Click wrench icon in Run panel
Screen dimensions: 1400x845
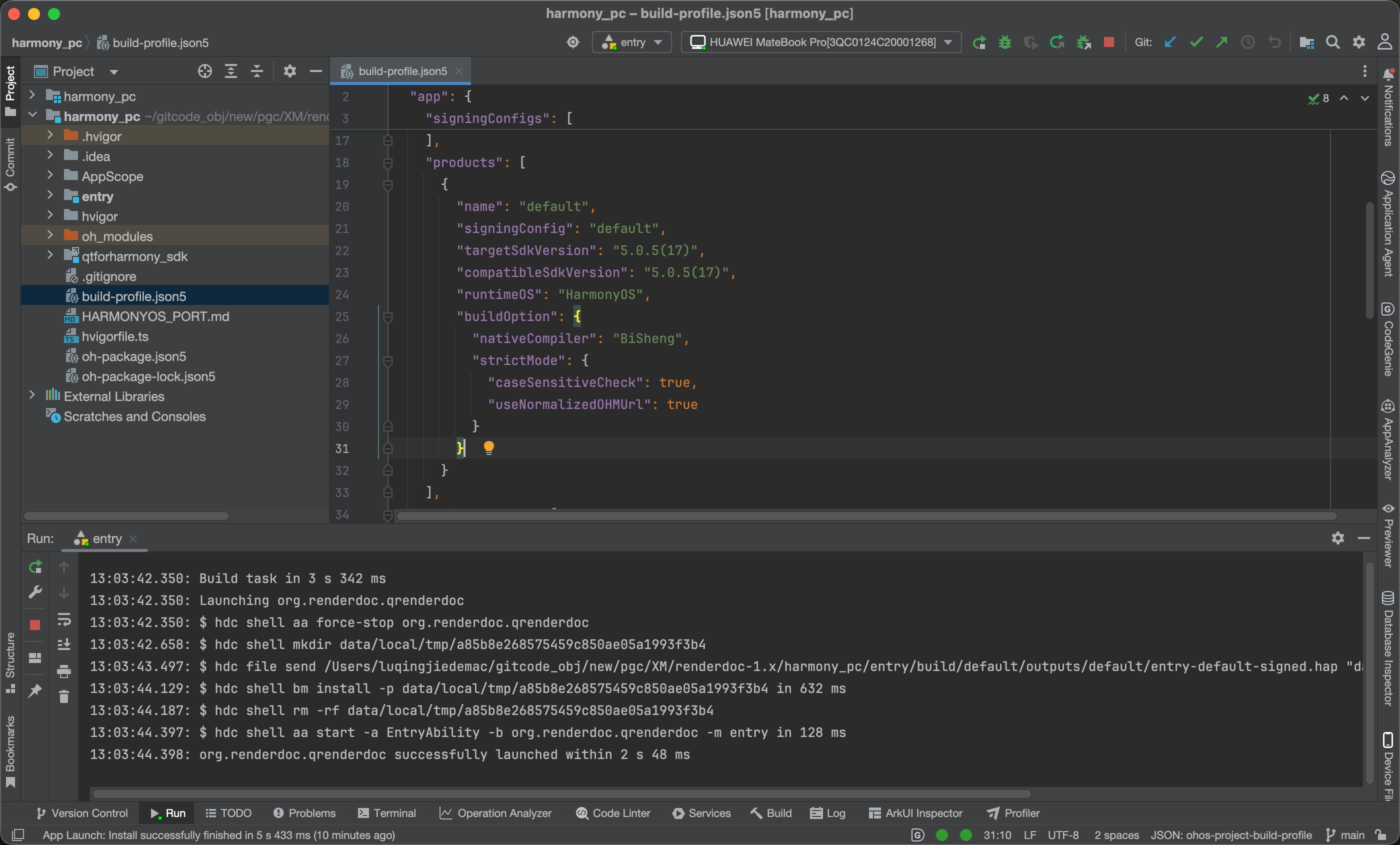(x=35, y=592)
